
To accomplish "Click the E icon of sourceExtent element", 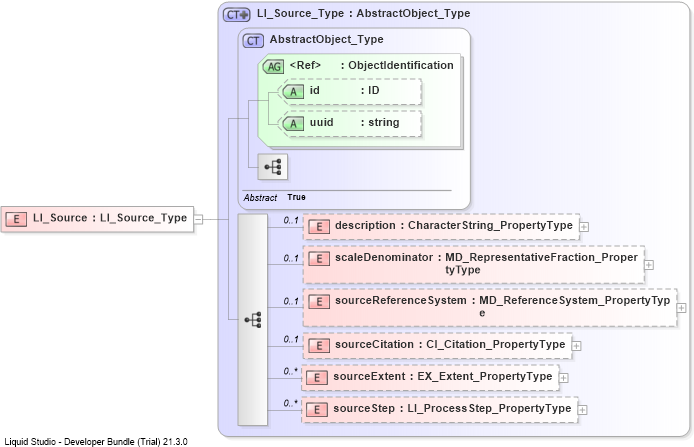I will (x=317, y=378).
